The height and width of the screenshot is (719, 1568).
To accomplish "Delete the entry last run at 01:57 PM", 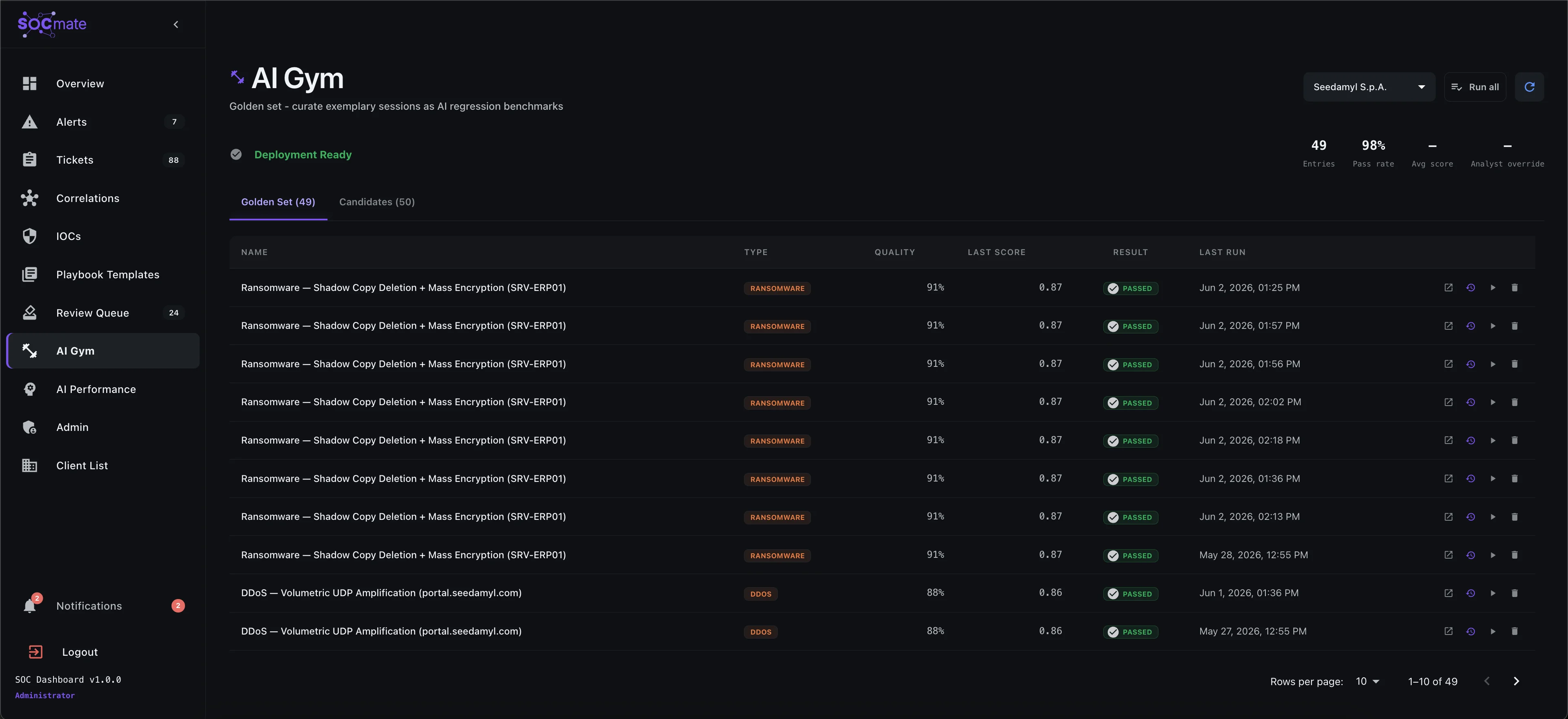I will point(1515,326).
